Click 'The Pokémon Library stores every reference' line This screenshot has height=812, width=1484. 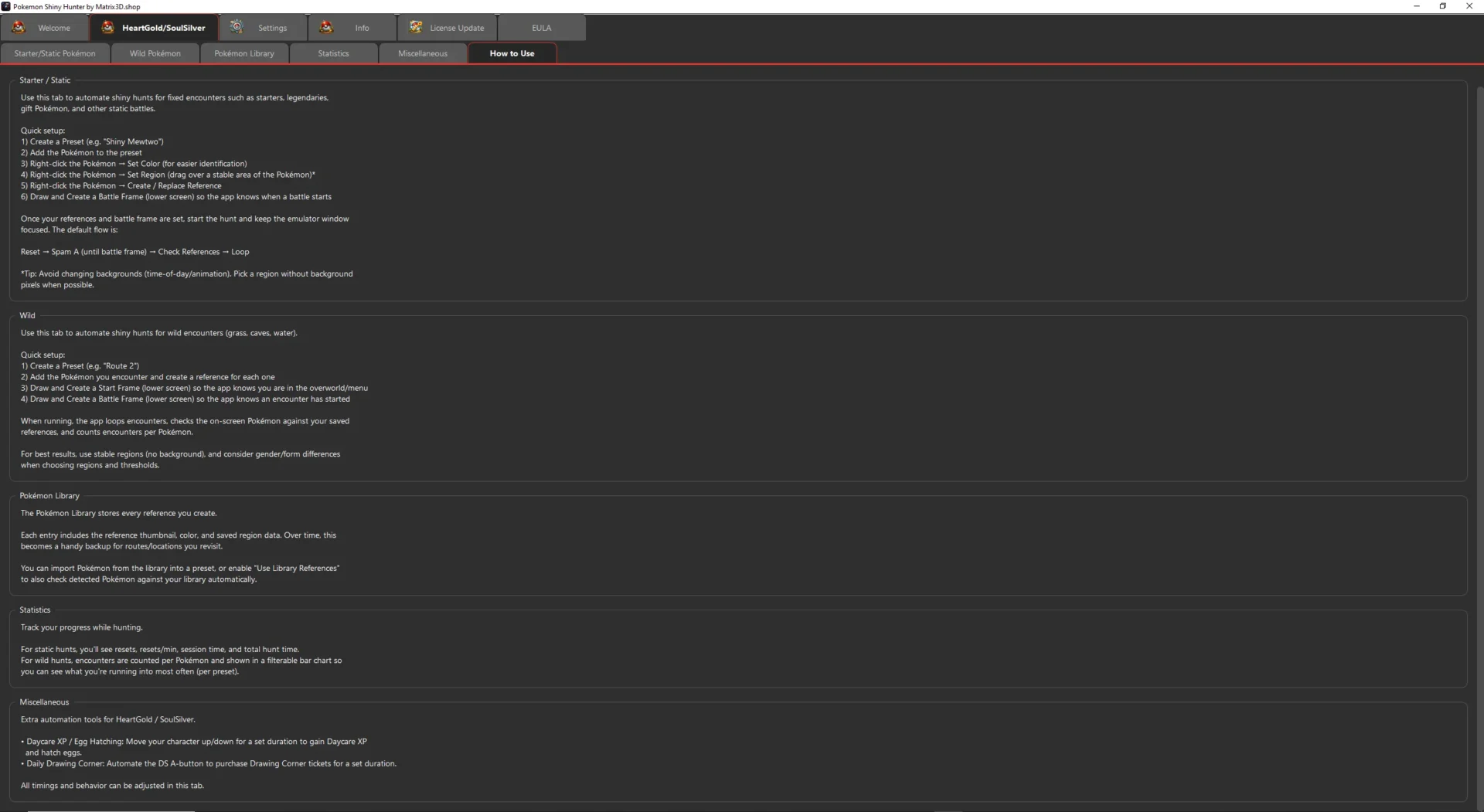[118, 513]
